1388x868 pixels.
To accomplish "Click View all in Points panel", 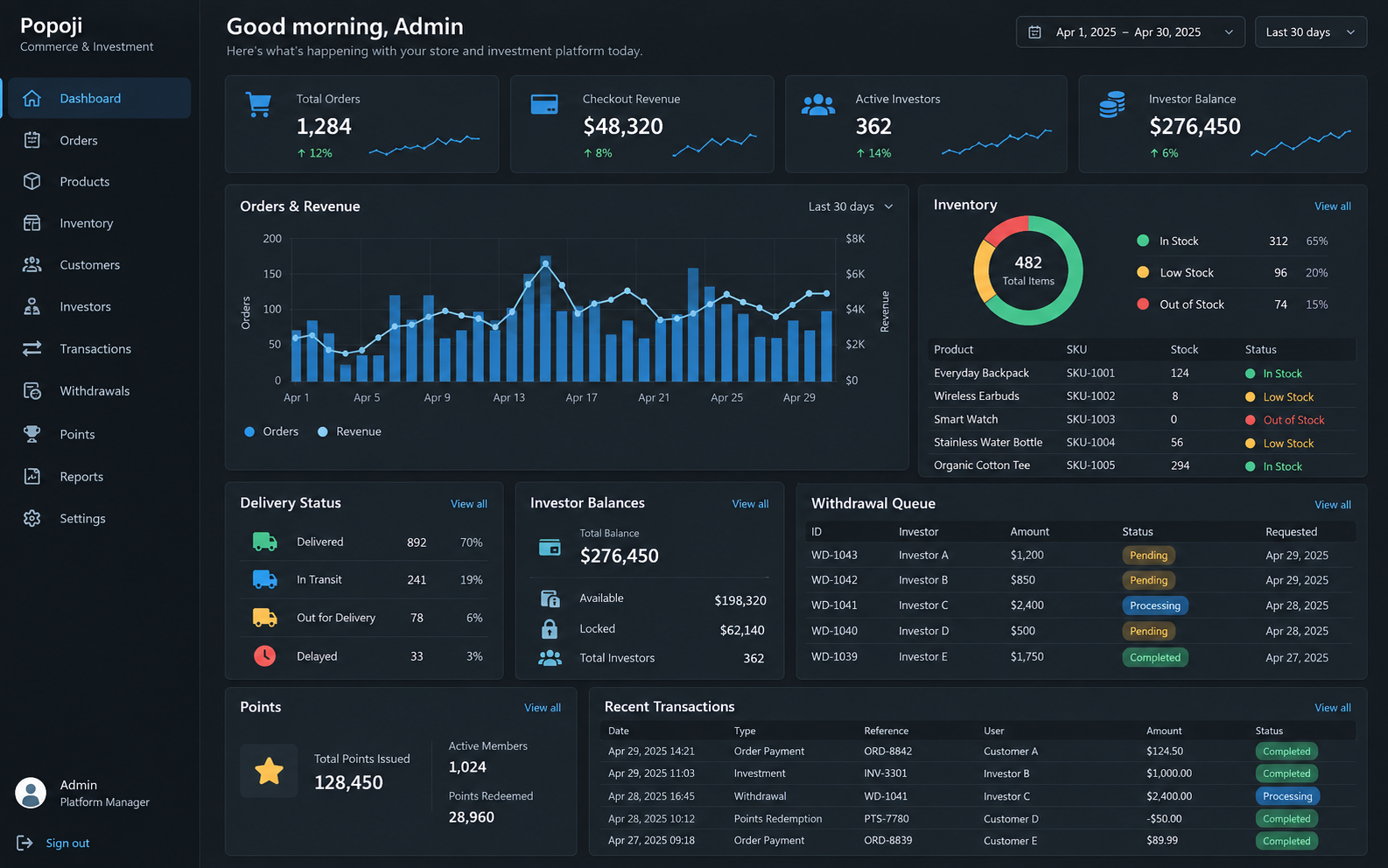I will [x=543, y=708].
